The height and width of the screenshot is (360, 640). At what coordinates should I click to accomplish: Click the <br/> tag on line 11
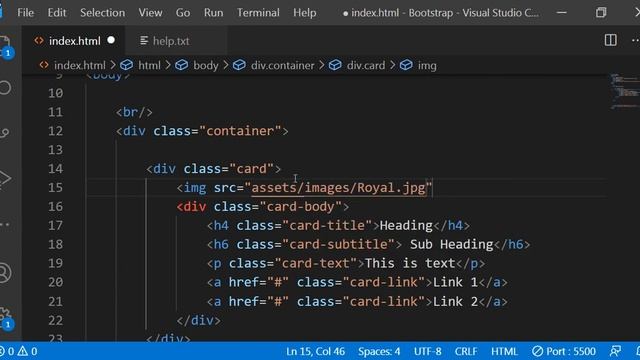click(x=134, y=112)
